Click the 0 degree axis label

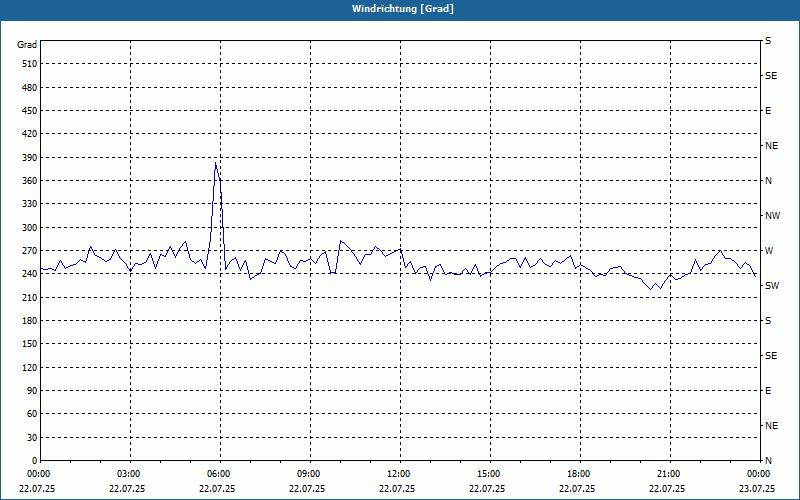35,461
